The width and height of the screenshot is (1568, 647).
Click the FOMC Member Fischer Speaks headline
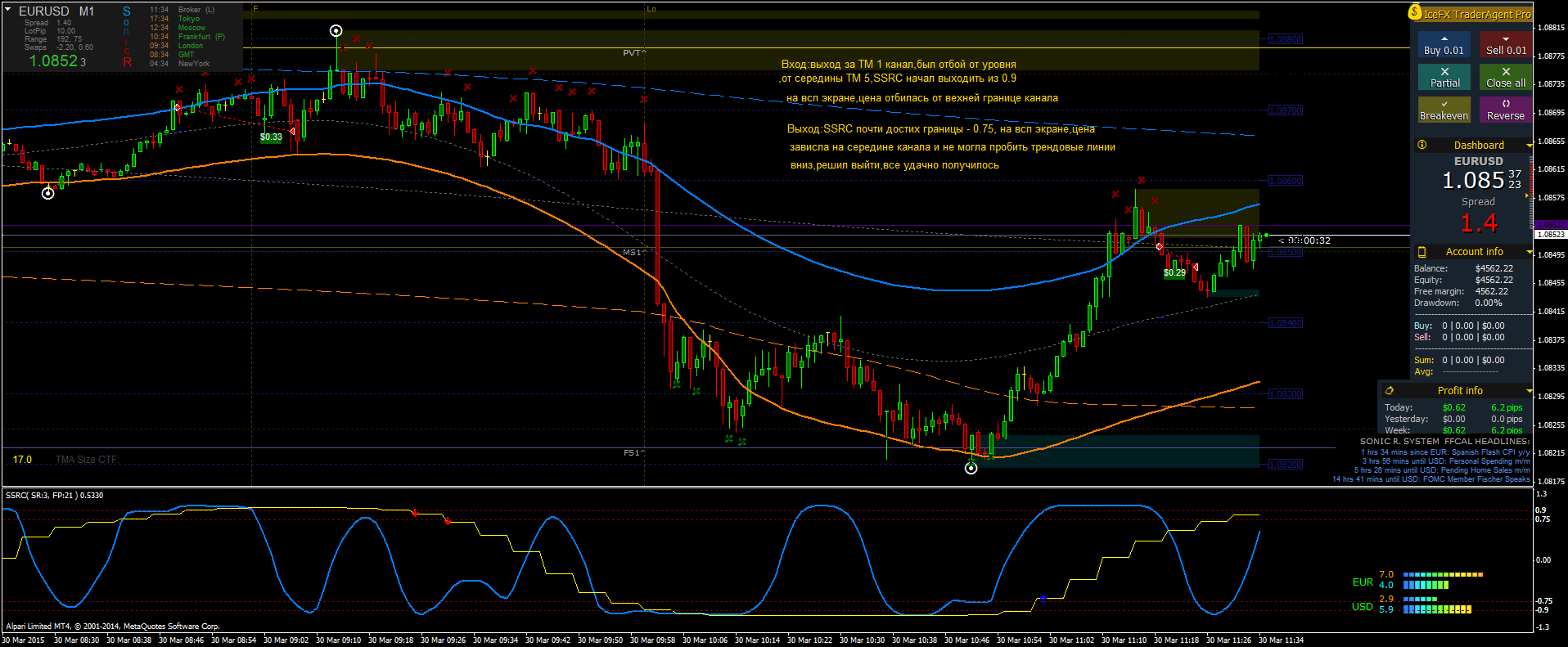coord(1431,479)
